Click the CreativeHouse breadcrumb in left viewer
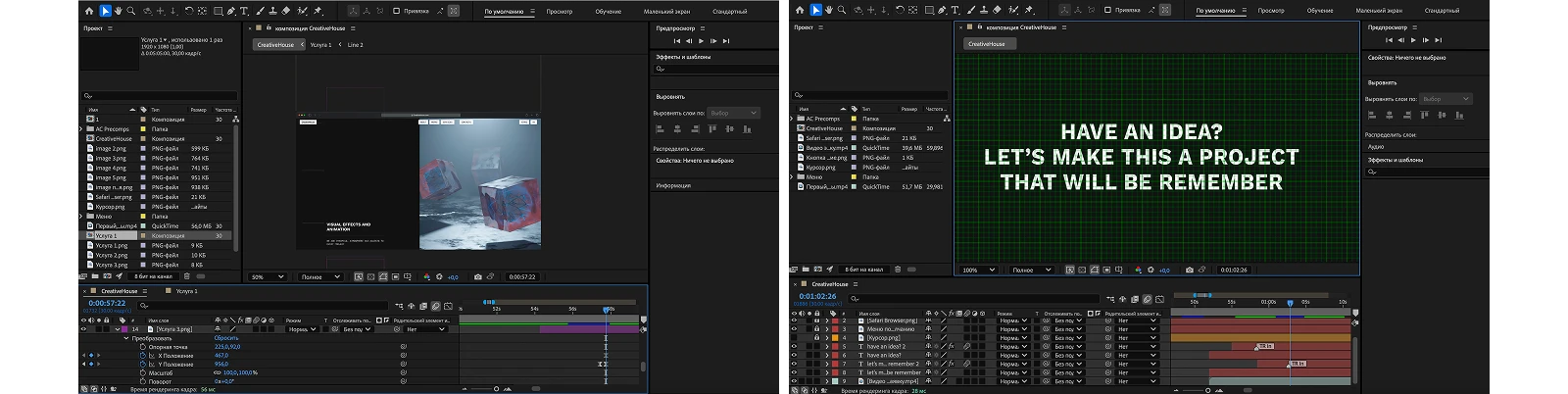Screen dimensions: 1568x394 pyautogui.click(x=275, y=44)
